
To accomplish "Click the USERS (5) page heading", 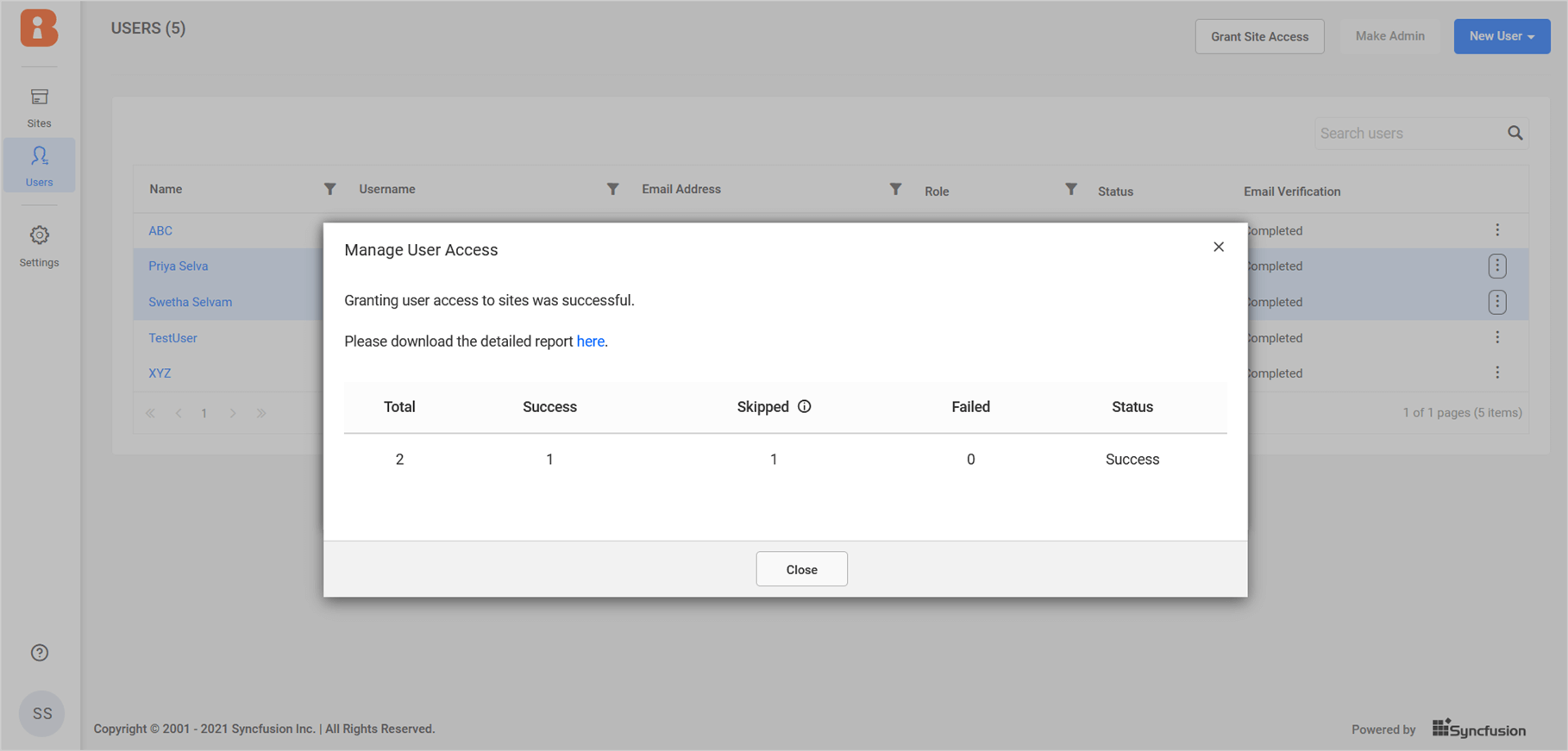I will (x=148, y=28).
